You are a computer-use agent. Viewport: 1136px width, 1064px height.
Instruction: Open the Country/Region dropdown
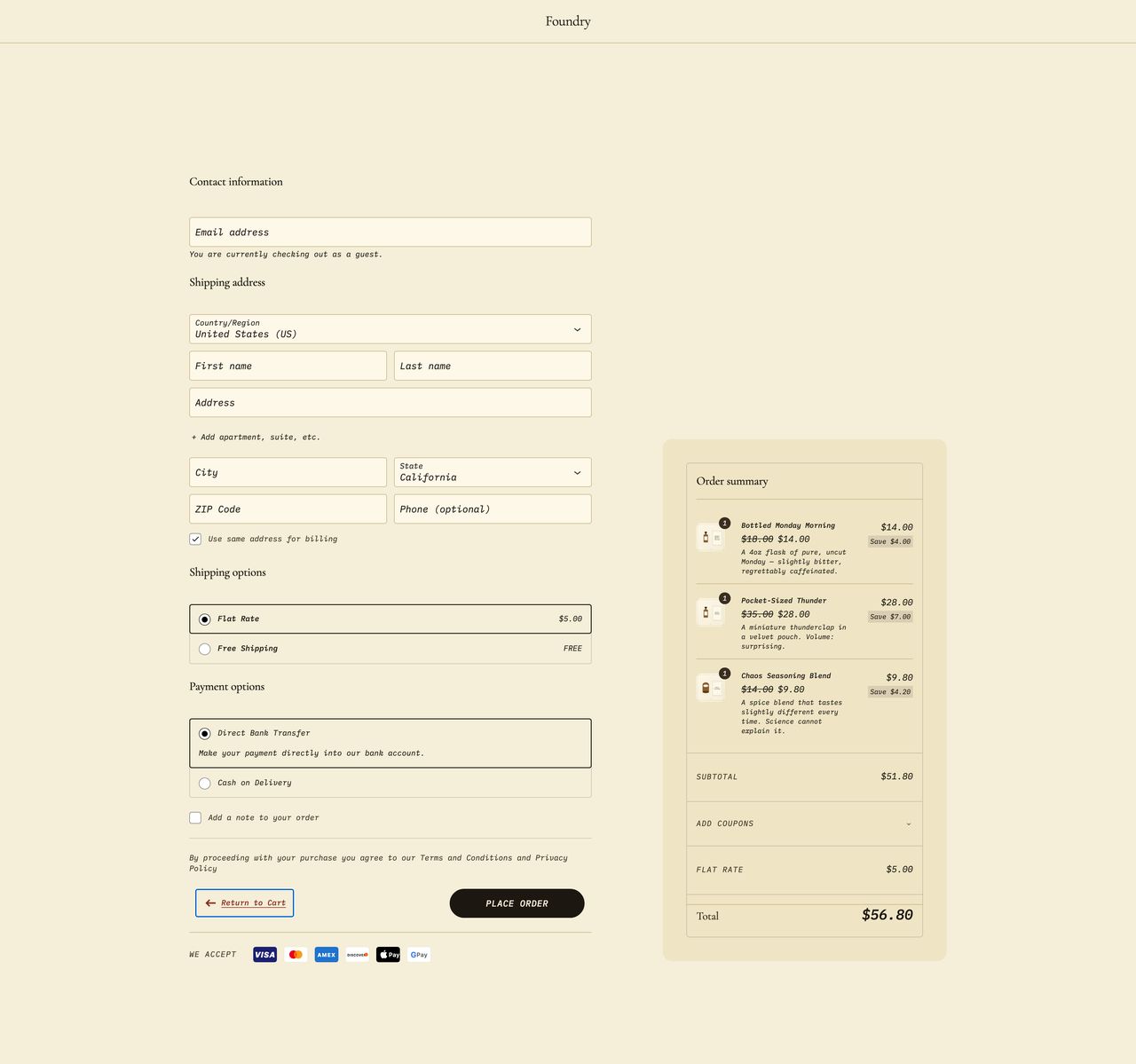390,329
